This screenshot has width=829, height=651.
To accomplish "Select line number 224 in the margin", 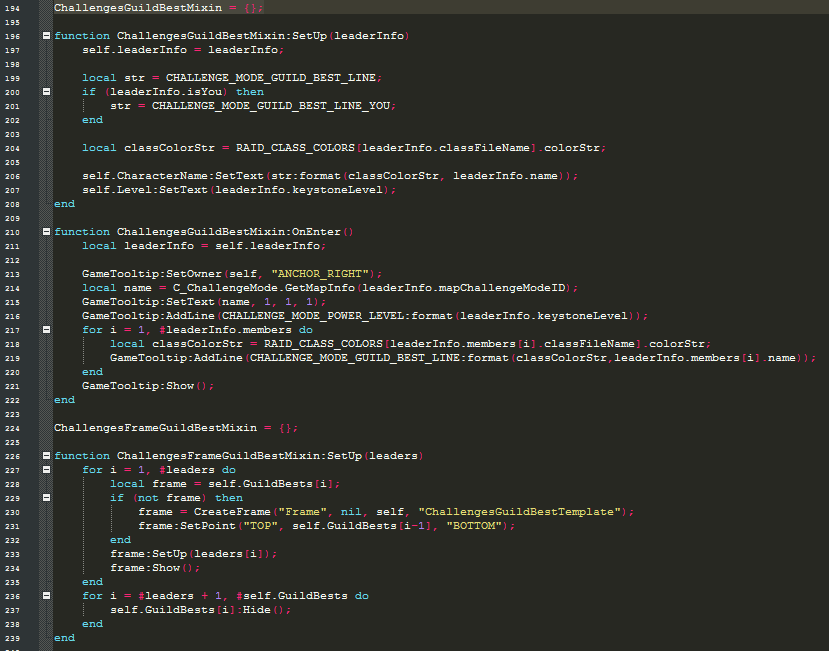I will pyautogui.click(x=14, y=428).
